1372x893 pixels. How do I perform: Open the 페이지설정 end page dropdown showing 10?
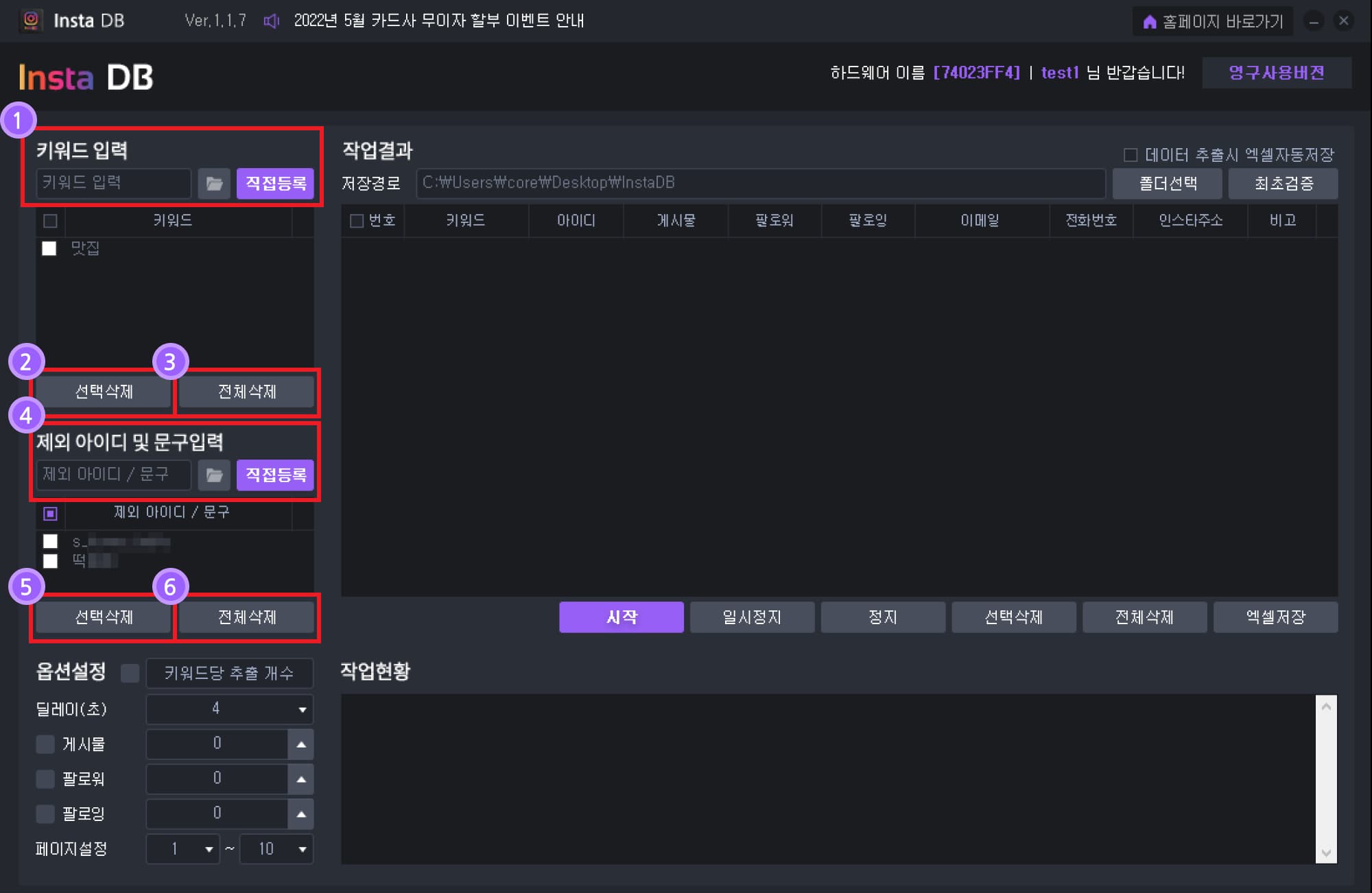(x=276, y=849)
